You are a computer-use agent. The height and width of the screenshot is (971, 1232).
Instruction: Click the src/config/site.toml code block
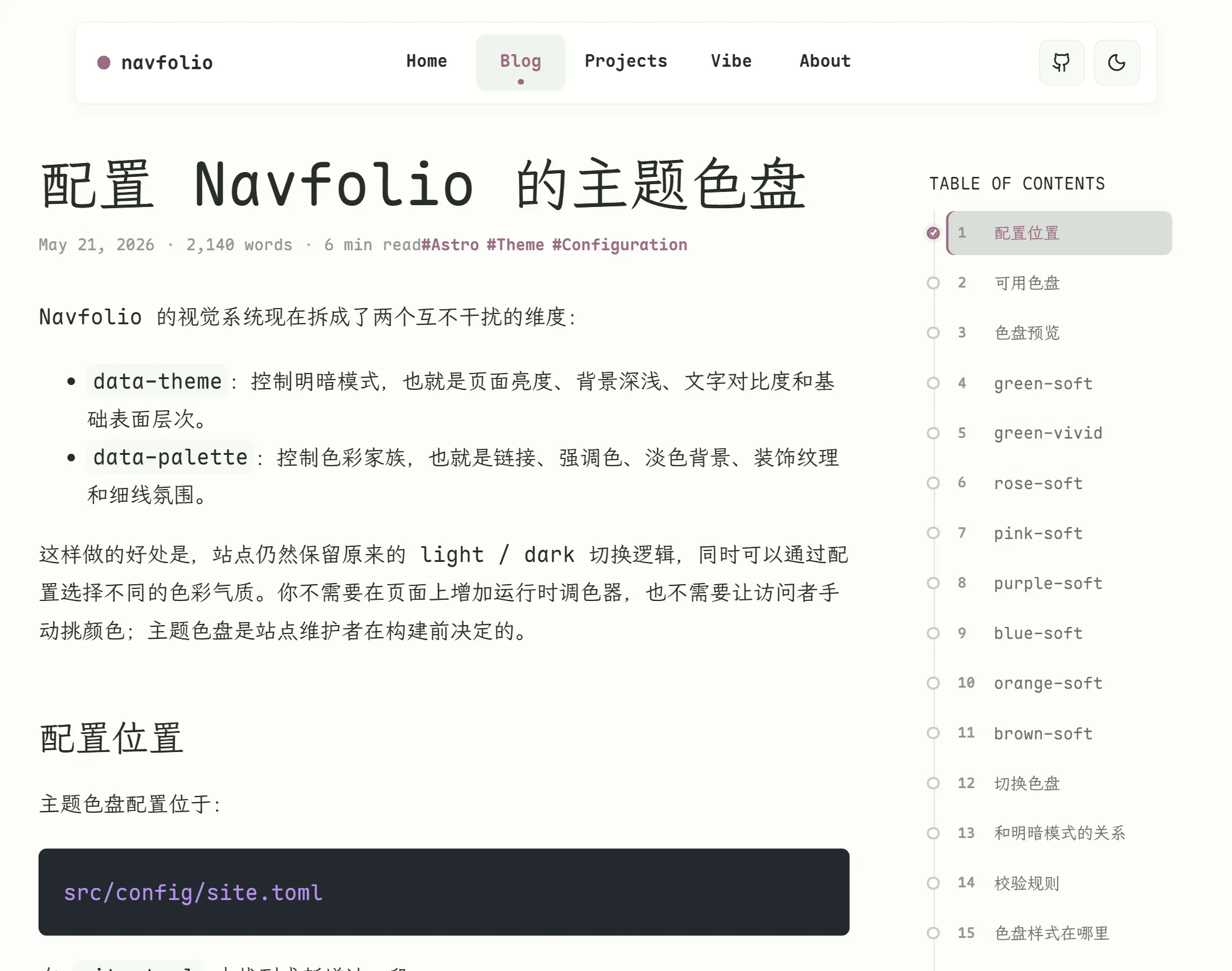pyautogui.click(x=444, y=892)
